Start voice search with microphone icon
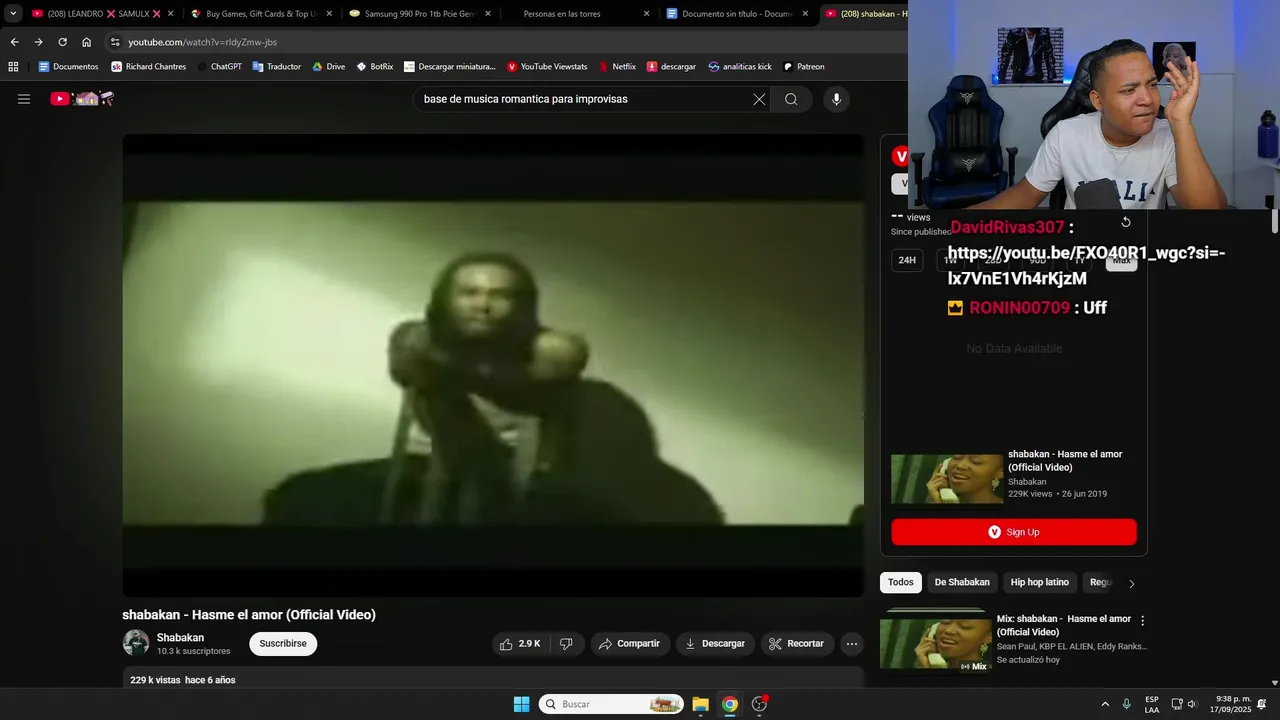The height and width of the screenshot is (720, 1280). [837, 99]
